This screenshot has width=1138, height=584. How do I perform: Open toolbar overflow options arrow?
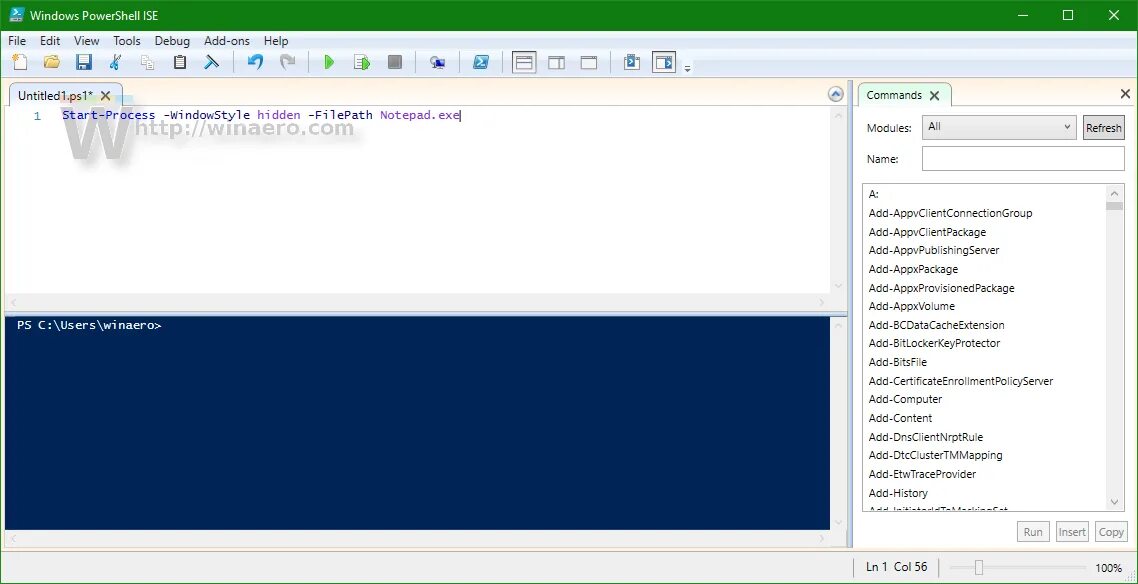coord(687,69)
